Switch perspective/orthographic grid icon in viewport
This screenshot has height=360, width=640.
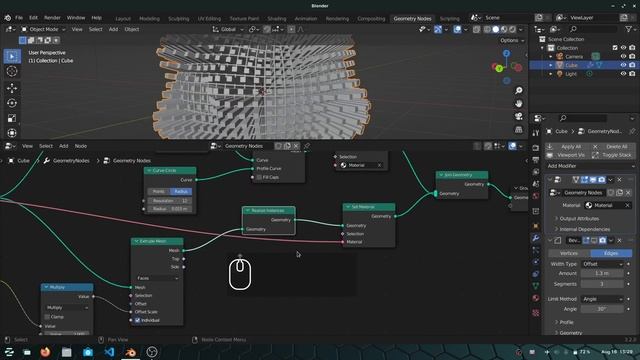(518, 130)
